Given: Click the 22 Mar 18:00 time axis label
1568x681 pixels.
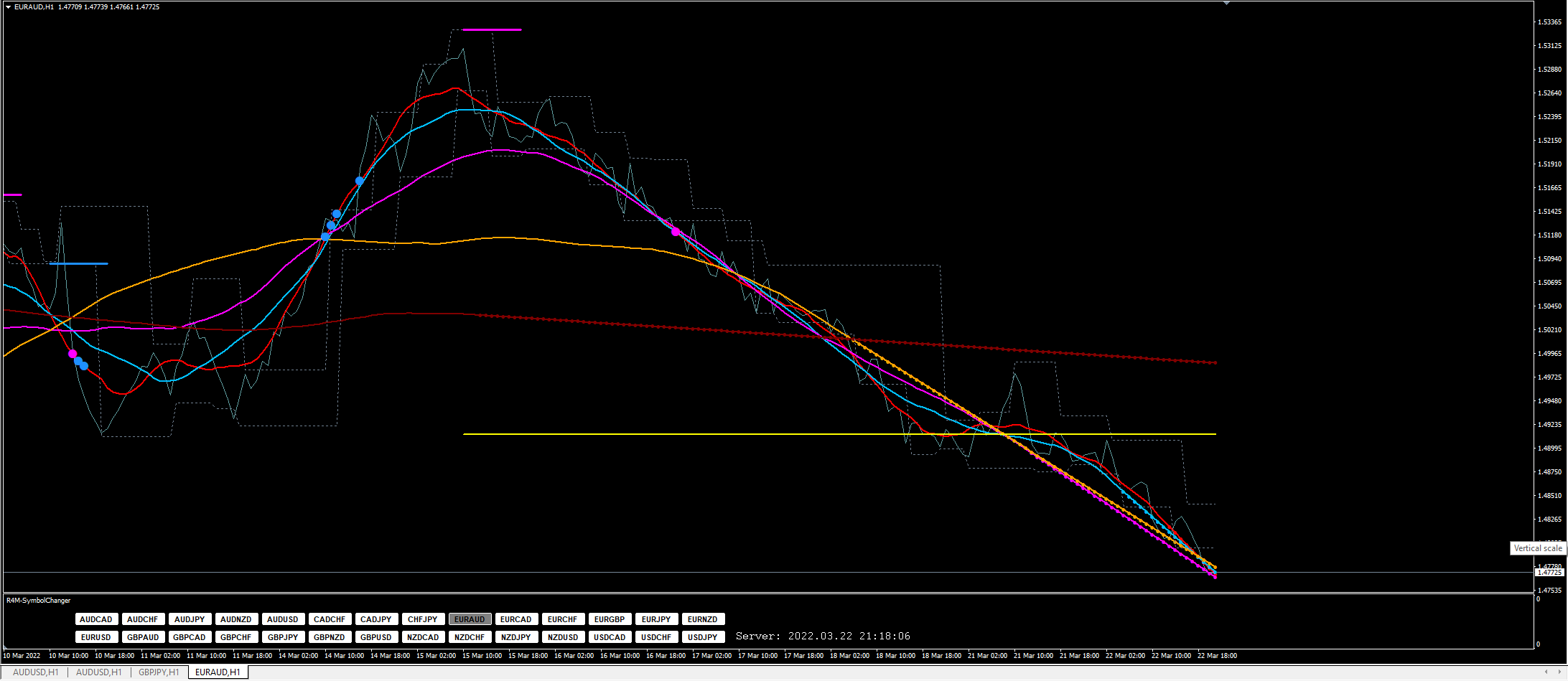Looking at the screenshot, I should click(1218, 656).
